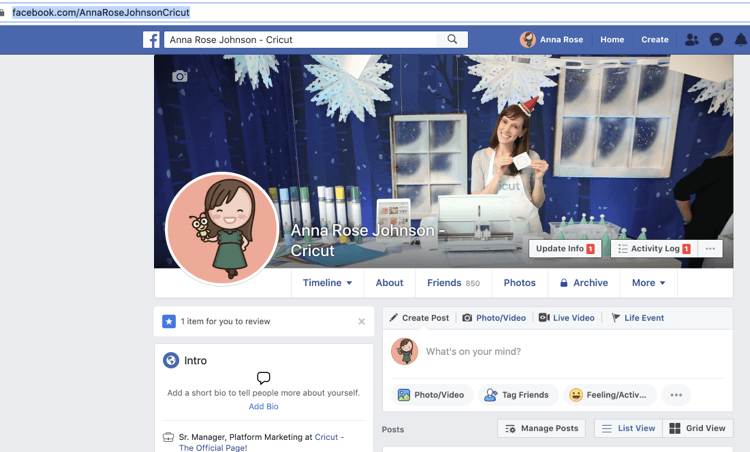Click the speech bubble bio icon
This screenshot has width=750, height=452.
click(264, 378)
